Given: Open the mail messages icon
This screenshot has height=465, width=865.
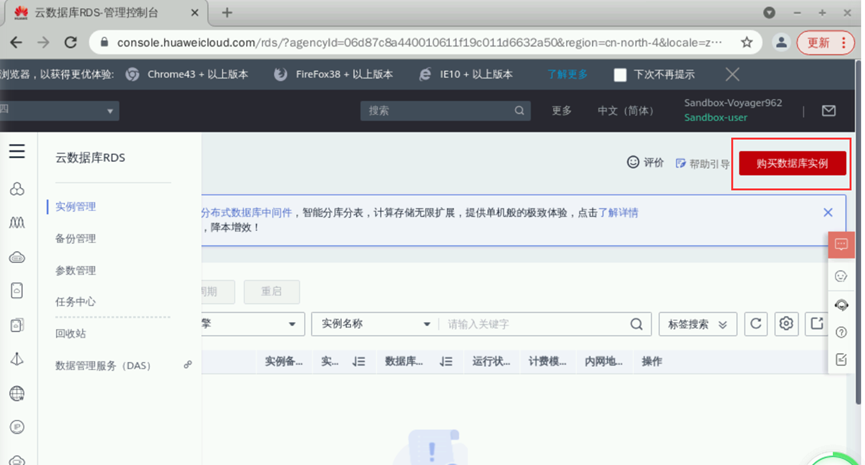Looking at the screenshot, I should 829,111.
